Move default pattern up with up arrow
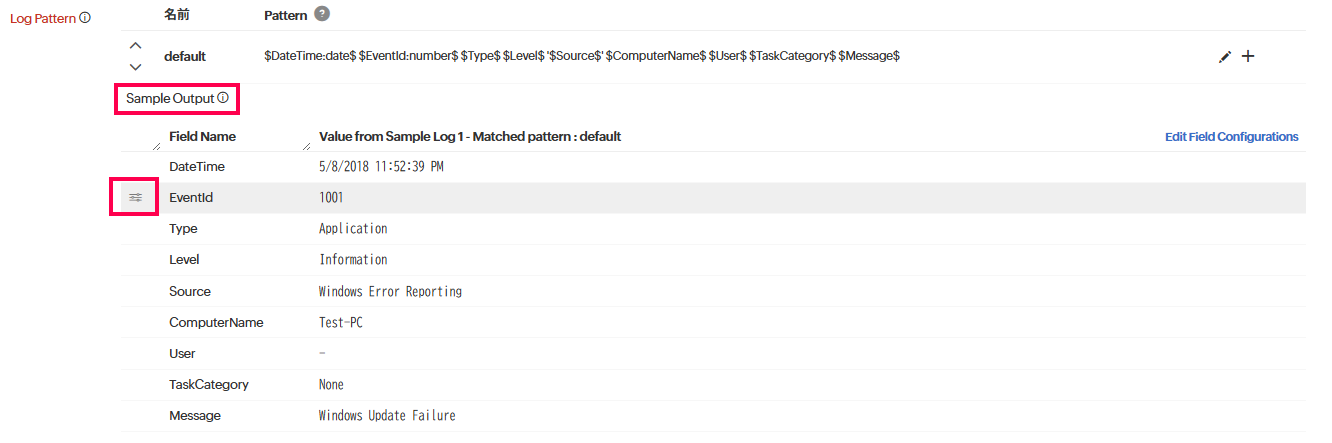The image size is (1332, 443). tap(136, 46)
